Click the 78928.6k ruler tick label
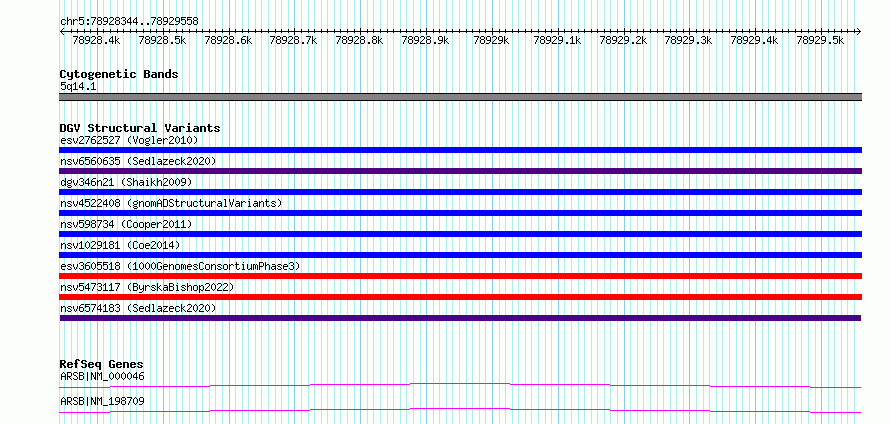 228,40
